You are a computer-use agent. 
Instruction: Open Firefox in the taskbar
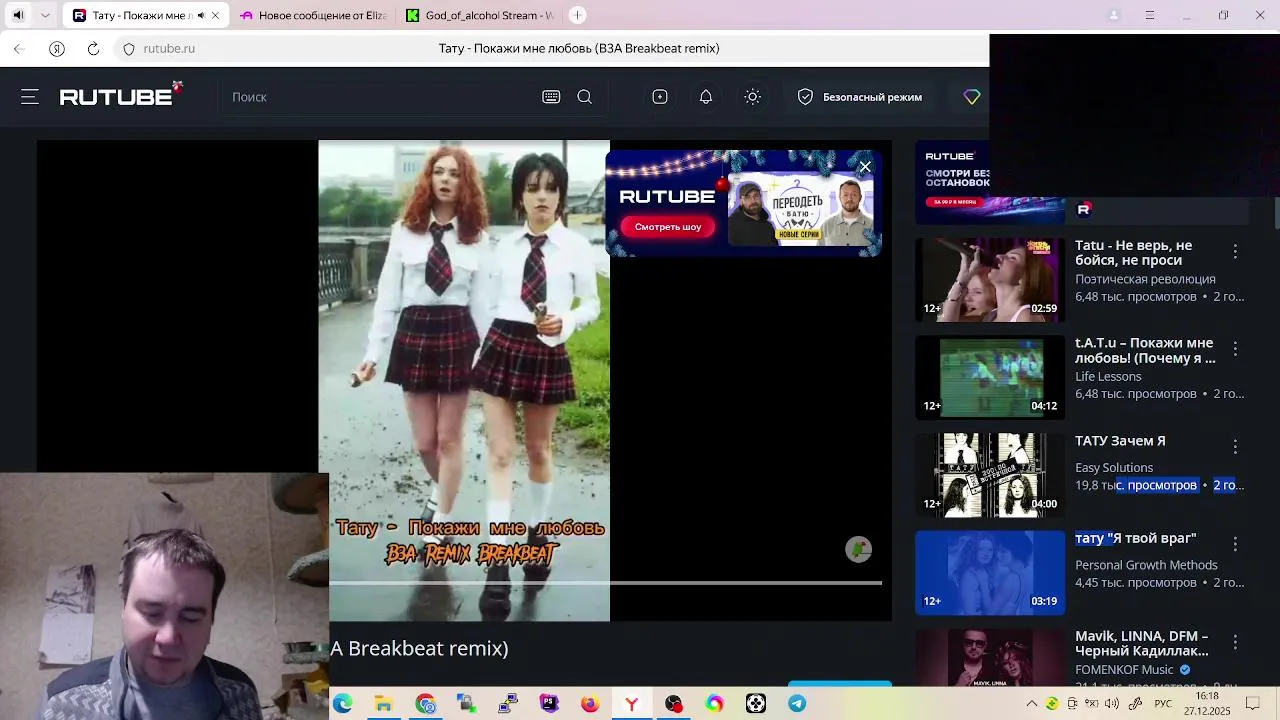click(x=590, y=704)
